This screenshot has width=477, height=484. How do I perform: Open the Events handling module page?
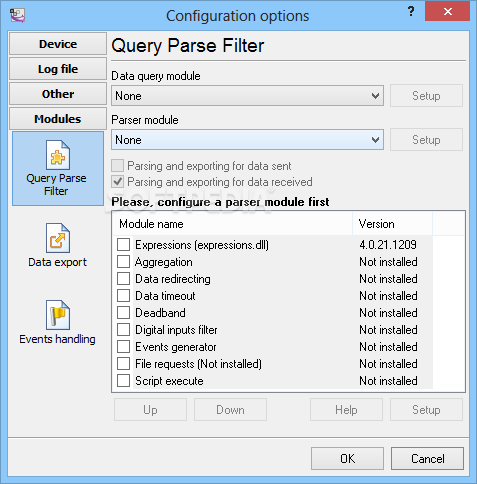pos(58,322)
